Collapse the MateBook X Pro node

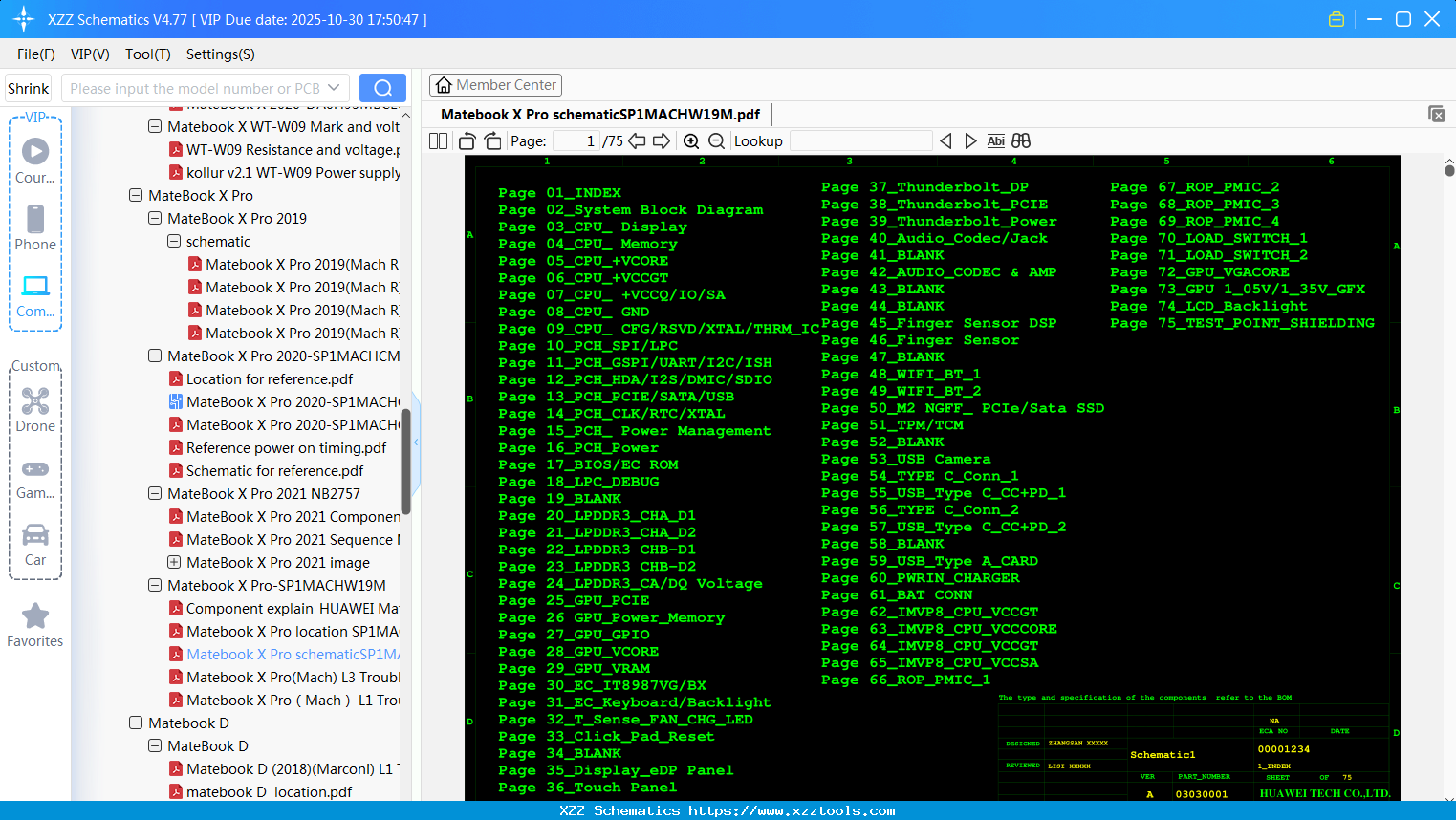[x=136, y=195]
